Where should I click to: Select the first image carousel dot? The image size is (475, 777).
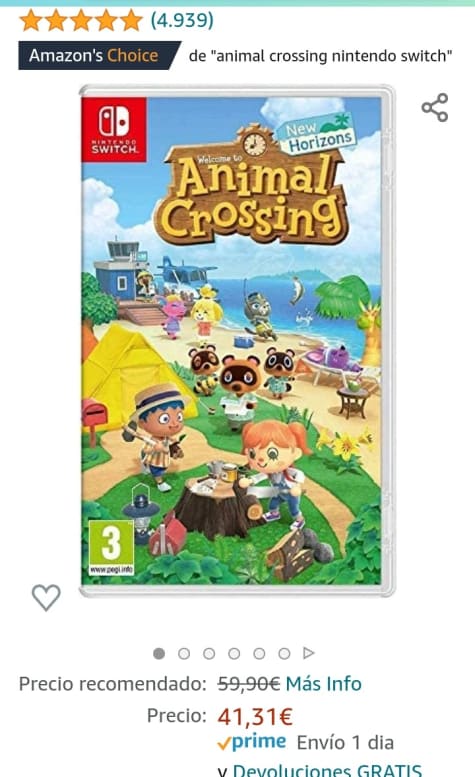159,654
